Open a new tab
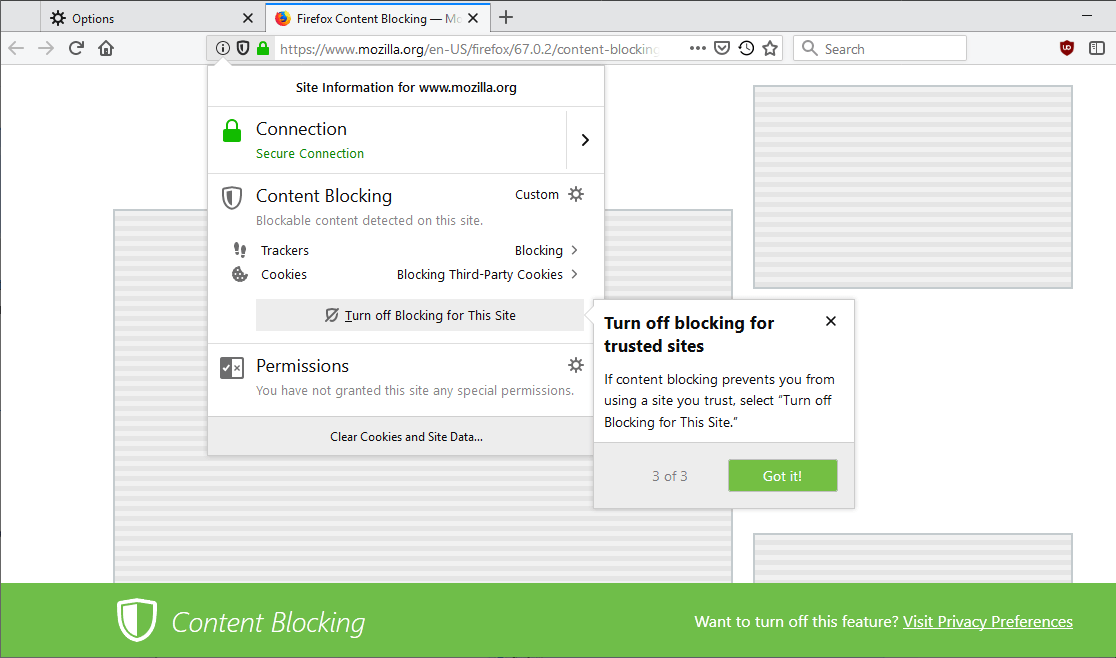 [x=505, y=18]
